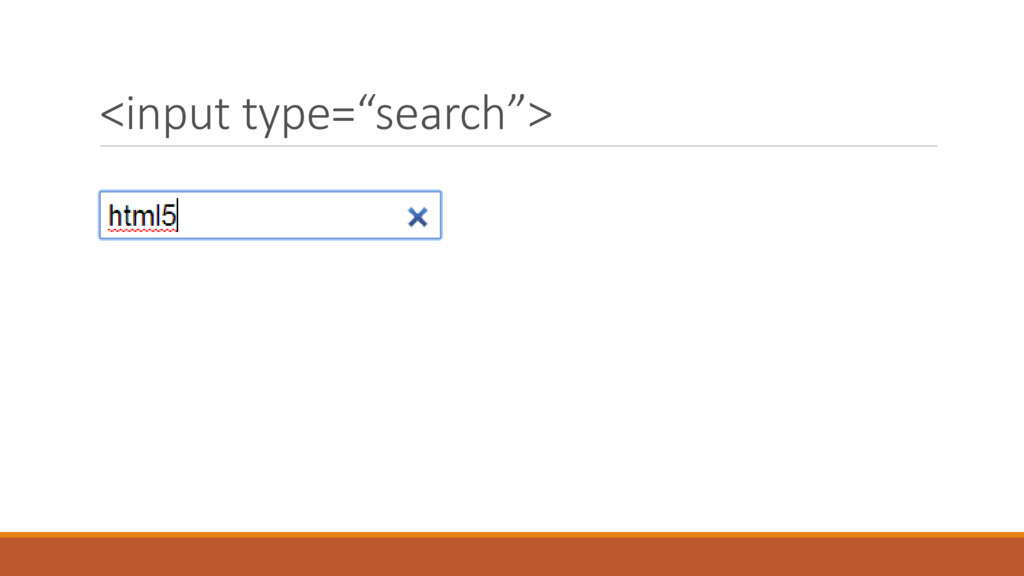Click the blank white area of slide
Screen dimensions: 1024x576
pyautogui.click(x=600, y=380)
